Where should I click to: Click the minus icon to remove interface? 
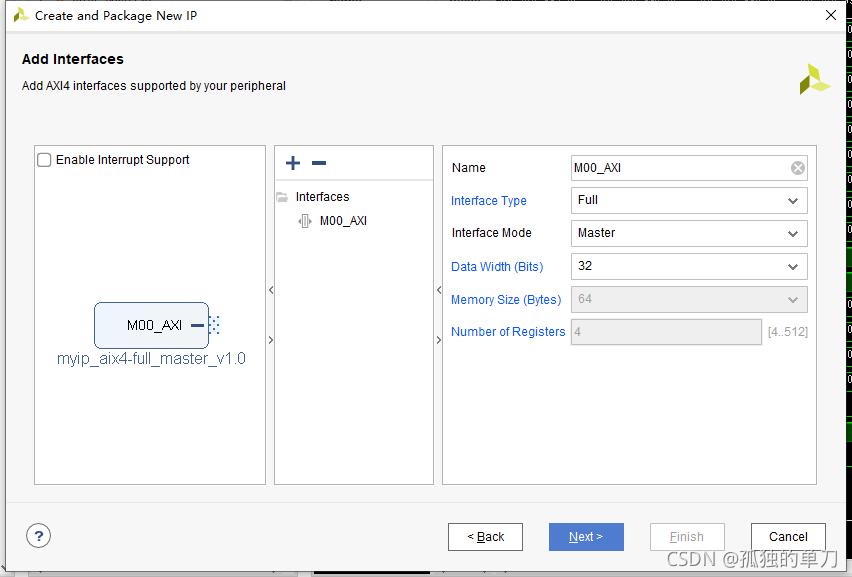pyautogui.click(x=319, y=163)
